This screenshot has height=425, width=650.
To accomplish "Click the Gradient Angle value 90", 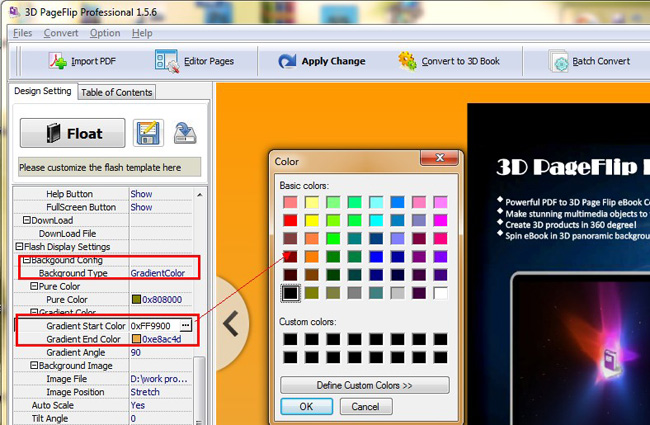I will pos(136,352).
